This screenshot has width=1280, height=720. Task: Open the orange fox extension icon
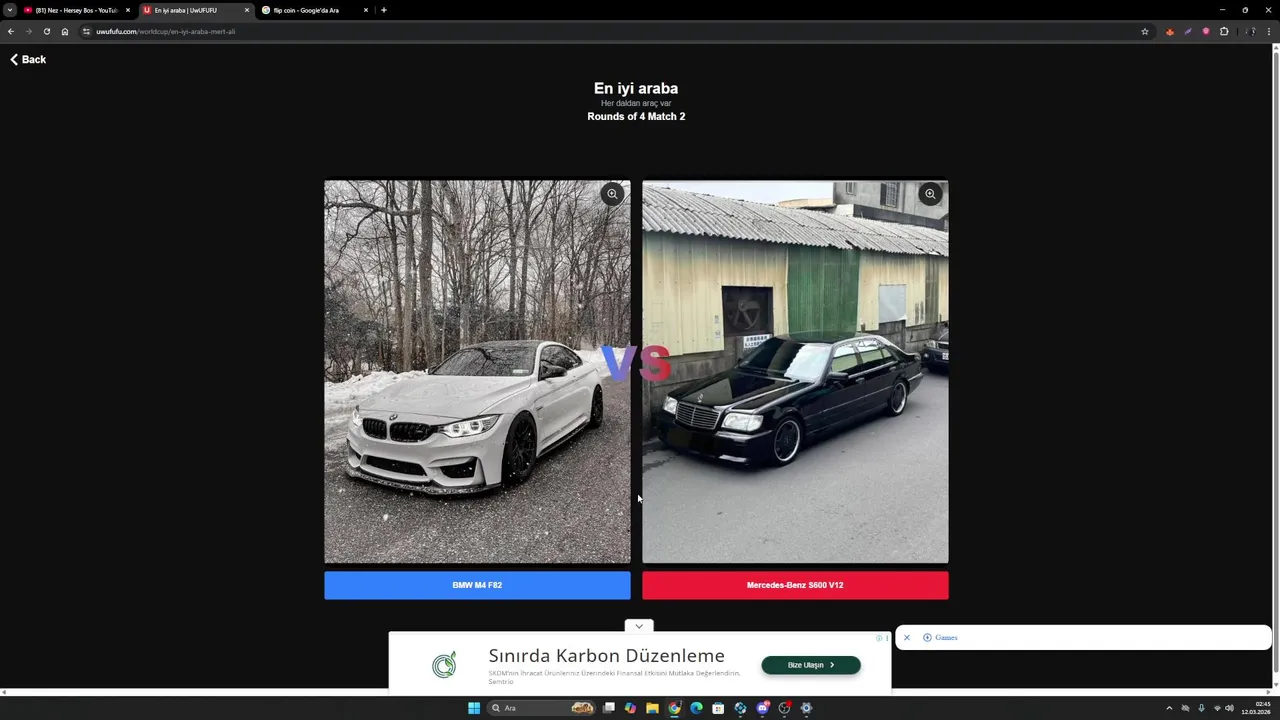click(1170, 31)
